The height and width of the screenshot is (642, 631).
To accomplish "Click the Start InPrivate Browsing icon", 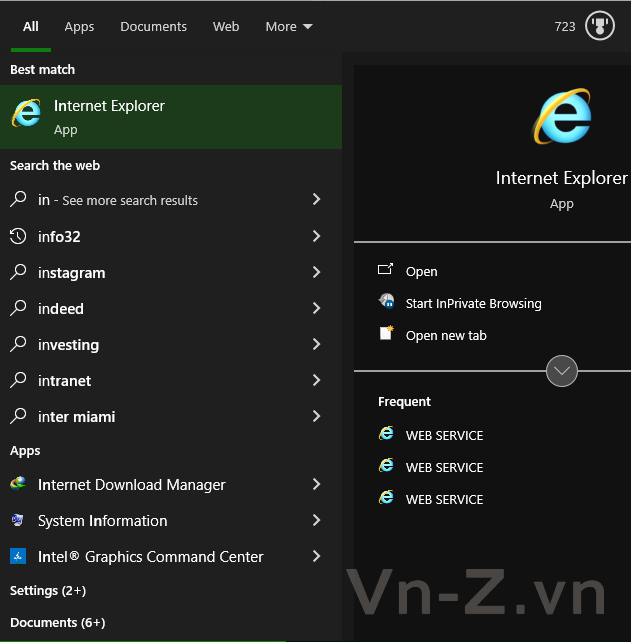I will click(x=386, y=302).
